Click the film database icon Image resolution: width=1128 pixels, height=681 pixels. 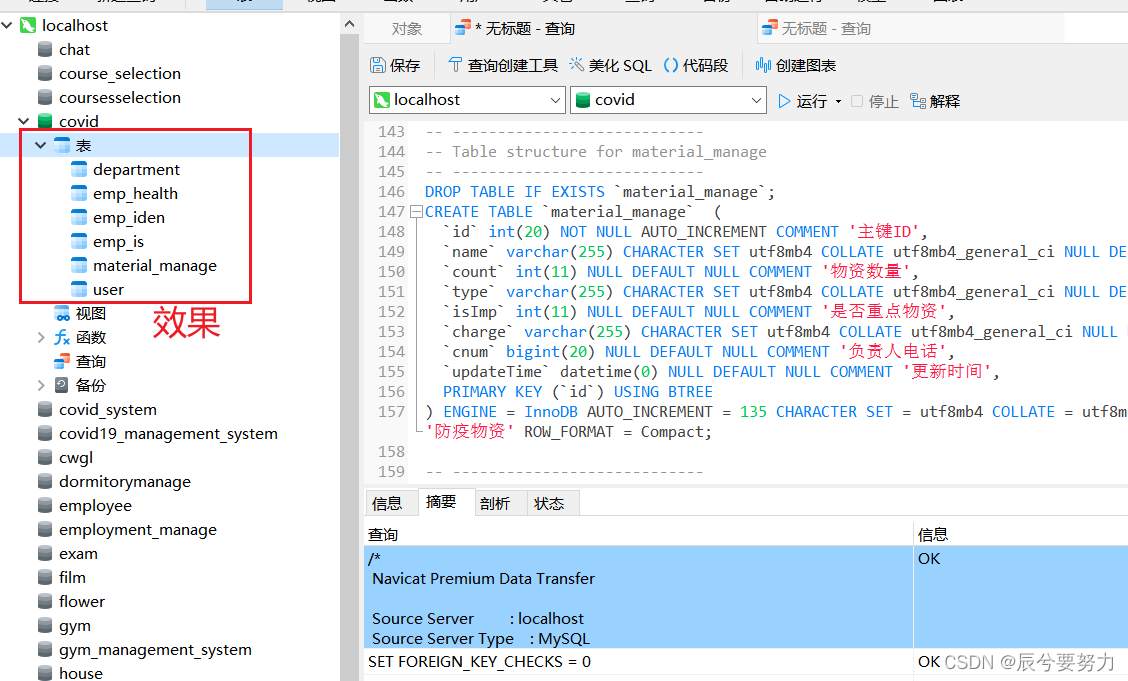(x=45, y=577)
